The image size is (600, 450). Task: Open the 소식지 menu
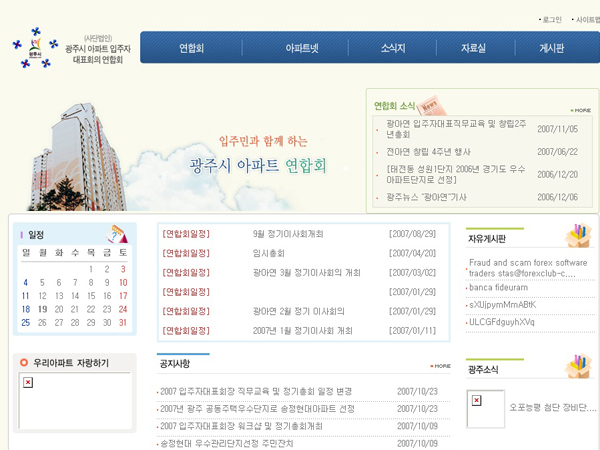pyautogui.click(x=392, y=47)
